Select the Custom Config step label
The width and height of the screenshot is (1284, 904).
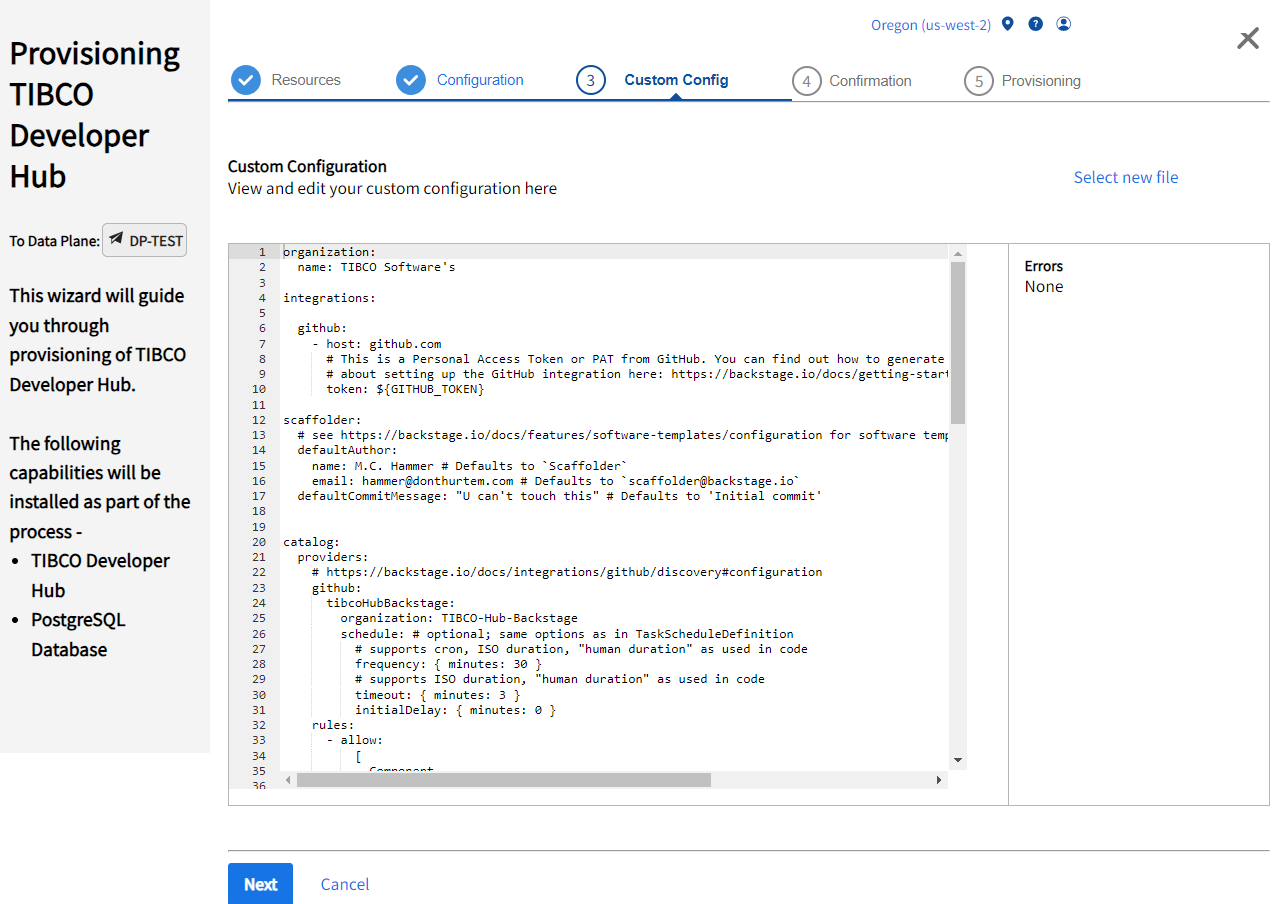tap(676, 80)
